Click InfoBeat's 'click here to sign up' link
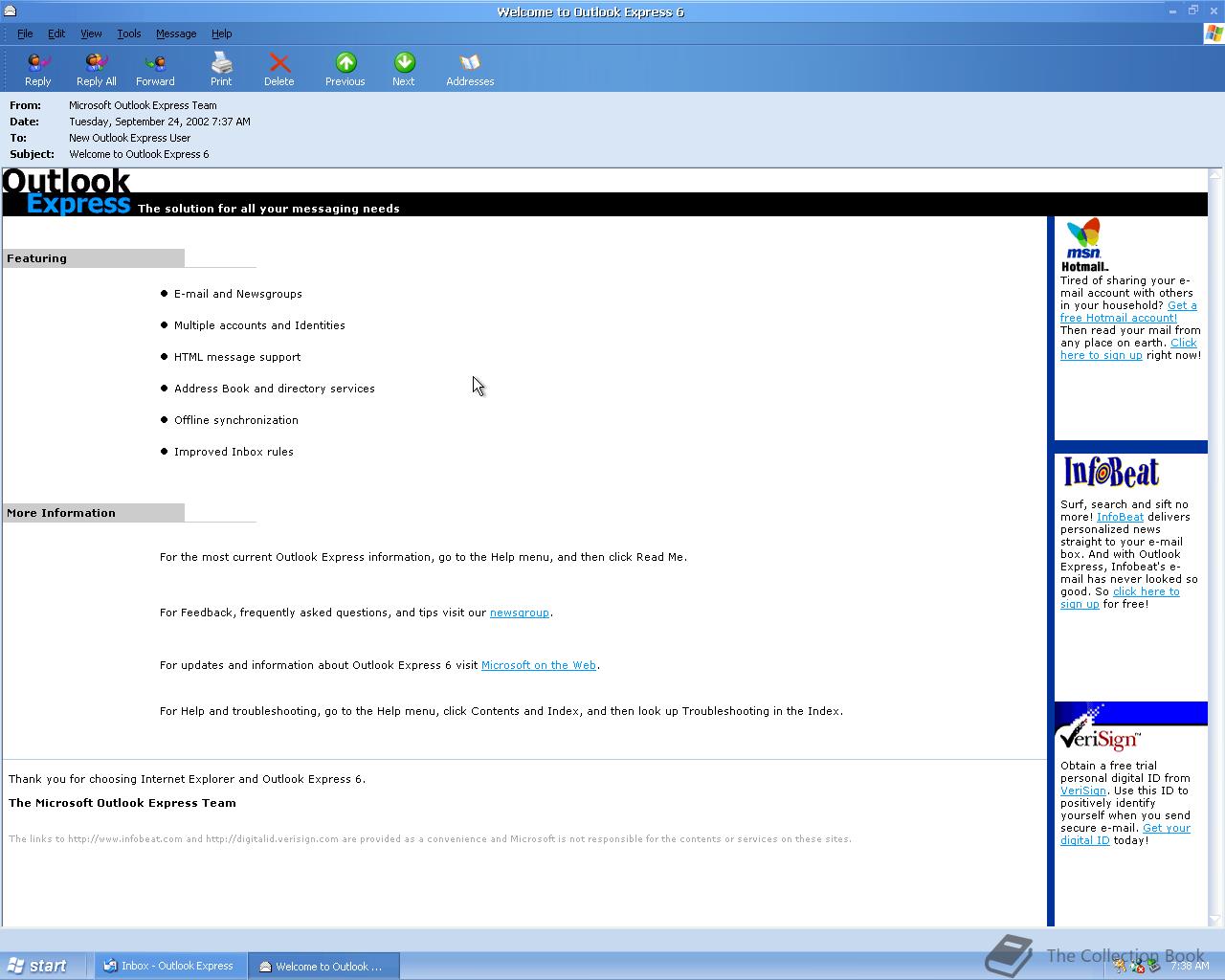This screenshot has width=1225, height=980. point(1120,598)
